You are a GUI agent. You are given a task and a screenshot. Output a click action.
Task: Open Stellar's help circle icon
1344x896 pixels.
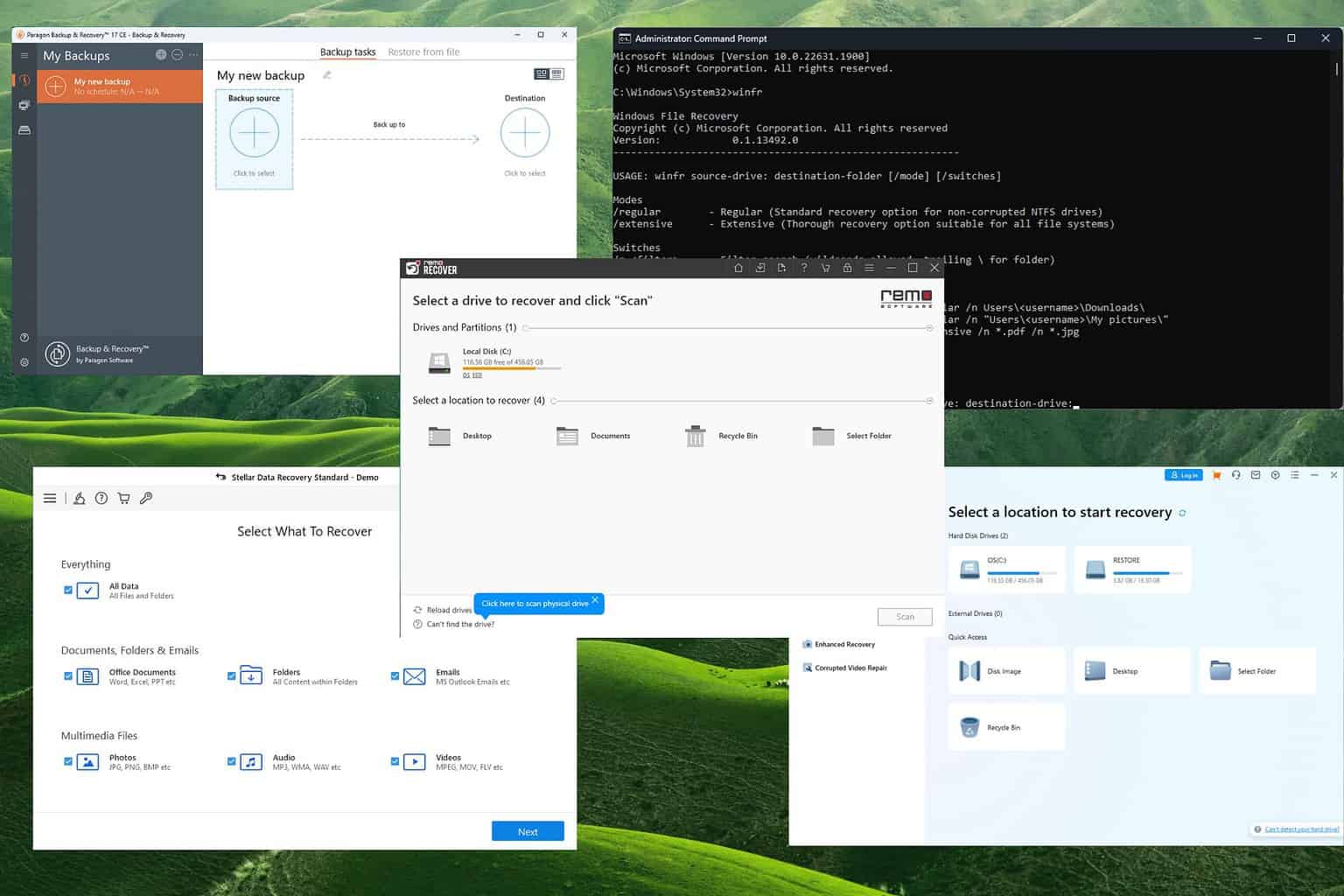pos(101,498)
